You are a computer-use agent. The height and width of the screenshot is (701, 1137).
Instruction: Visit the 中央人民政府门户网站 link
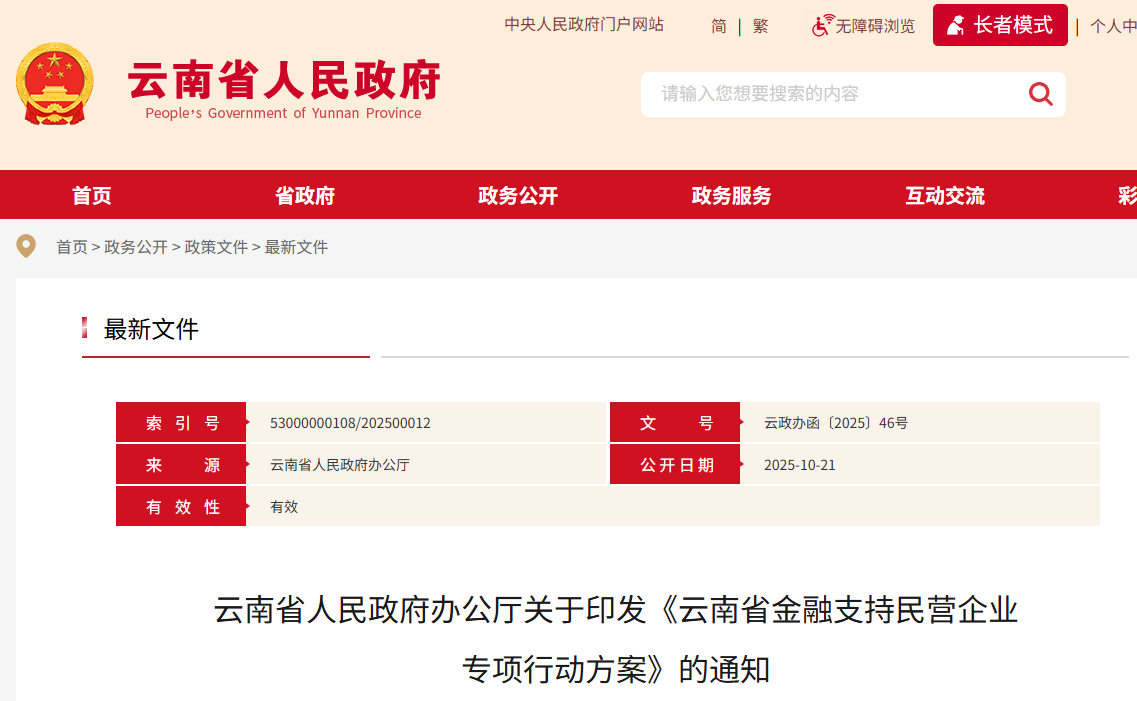584,25
